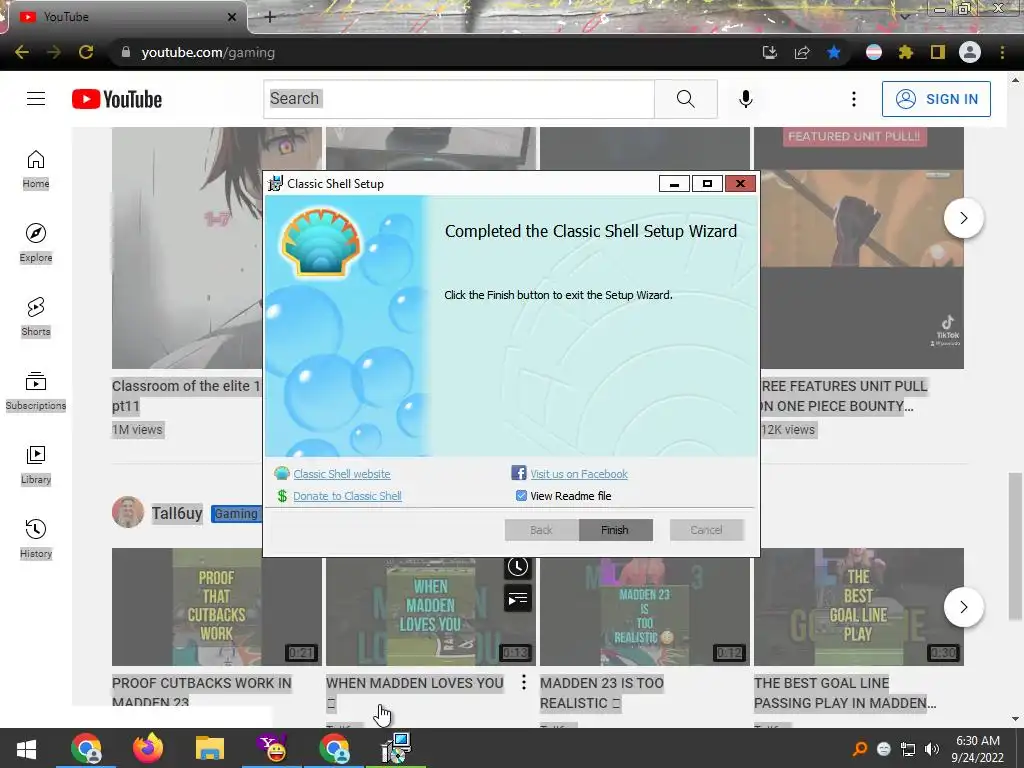
Task: Click the volume speaker tray icon
Action: click(933, 749)
